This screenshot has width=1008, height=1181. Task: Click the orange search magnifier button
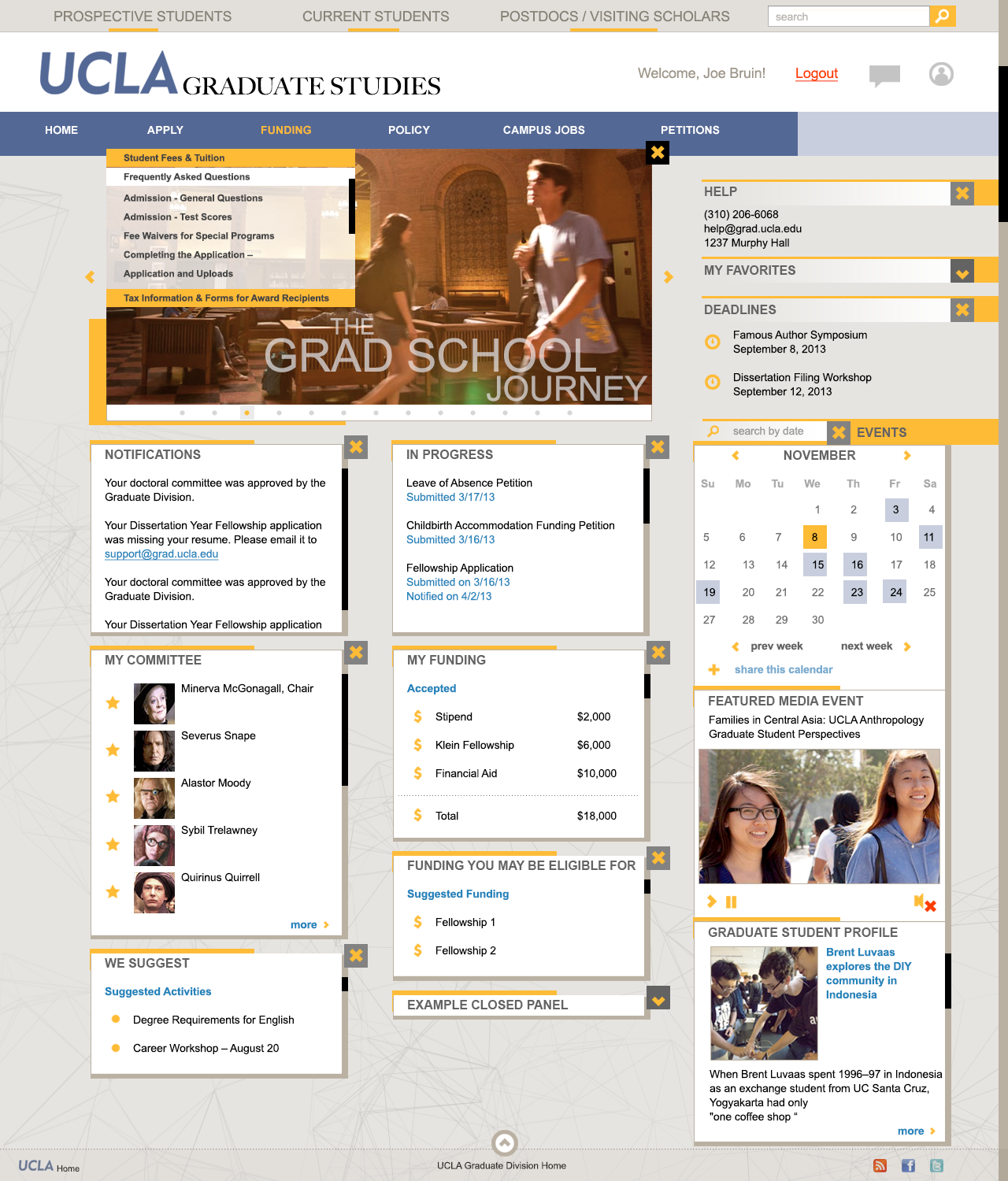(x=943, y=16)
